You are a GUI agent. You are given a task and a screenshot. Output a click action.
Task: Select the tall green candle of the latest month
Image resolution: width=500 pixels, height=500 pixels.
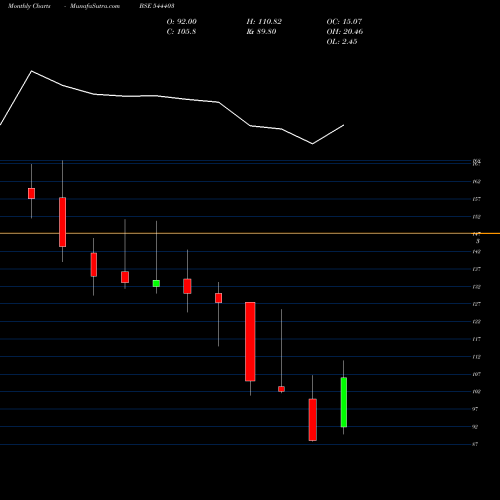pos(344,402)
